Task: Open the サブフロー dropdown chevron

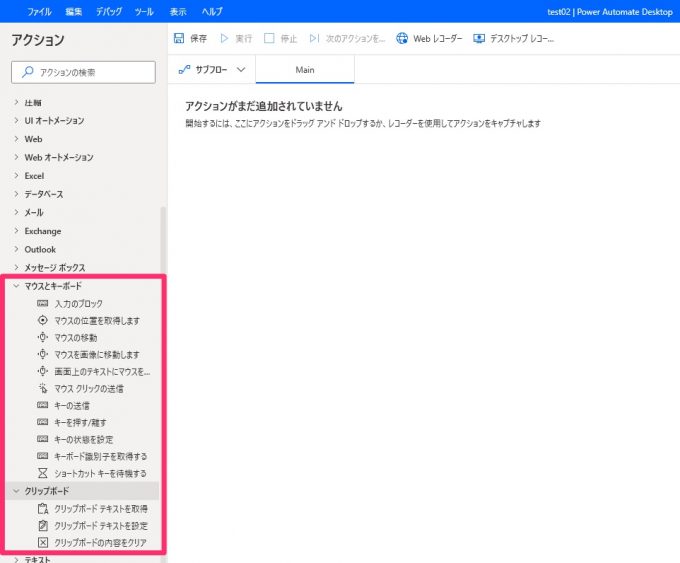Action: pyautogui.click(x=241, y=69)
